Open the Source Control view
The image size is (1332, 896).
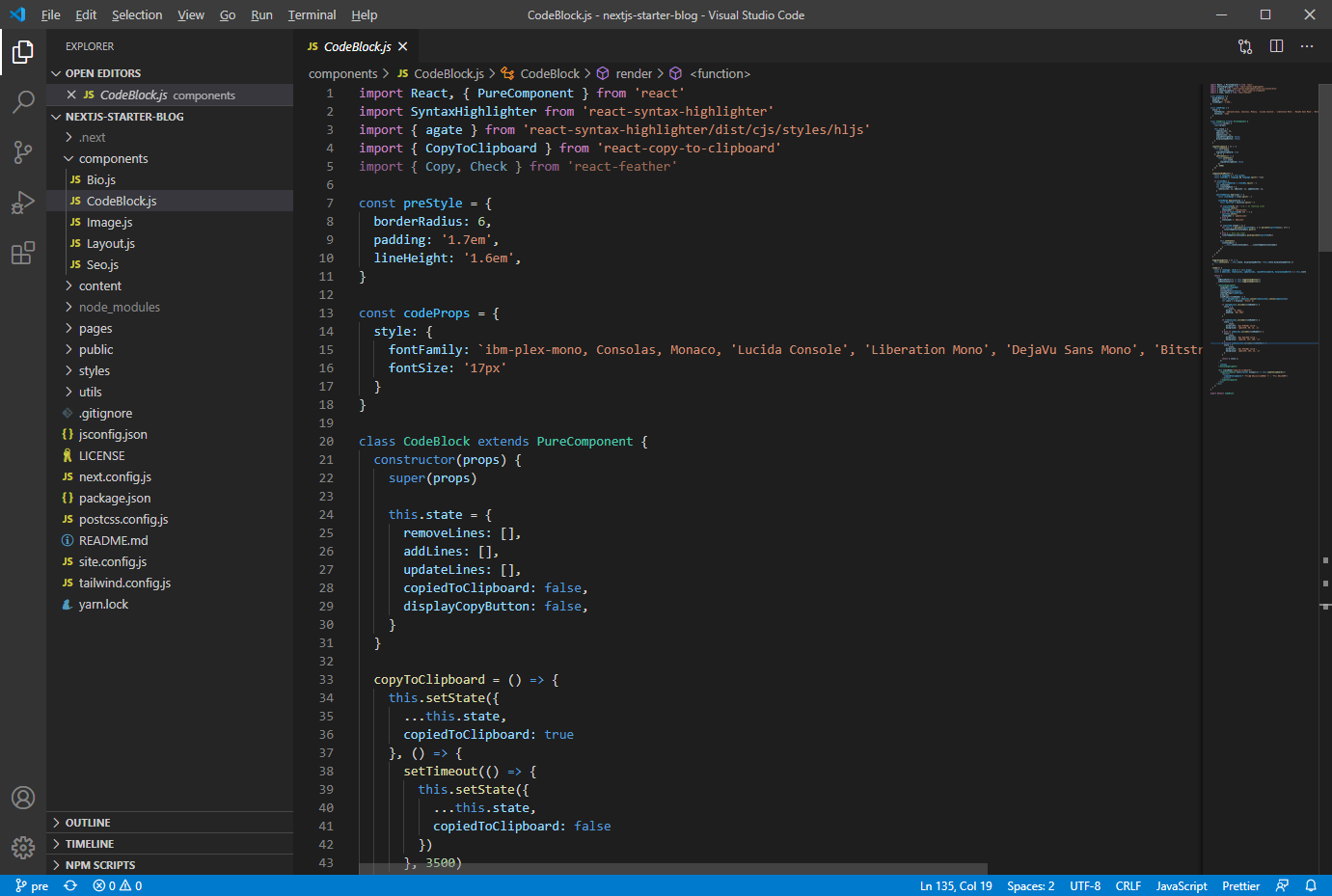(23, 152)
